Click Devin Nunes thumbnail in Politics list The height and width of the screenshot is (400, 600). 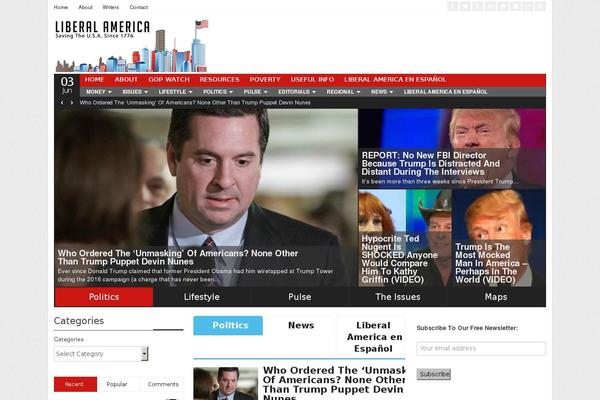(x=225, y=384)
